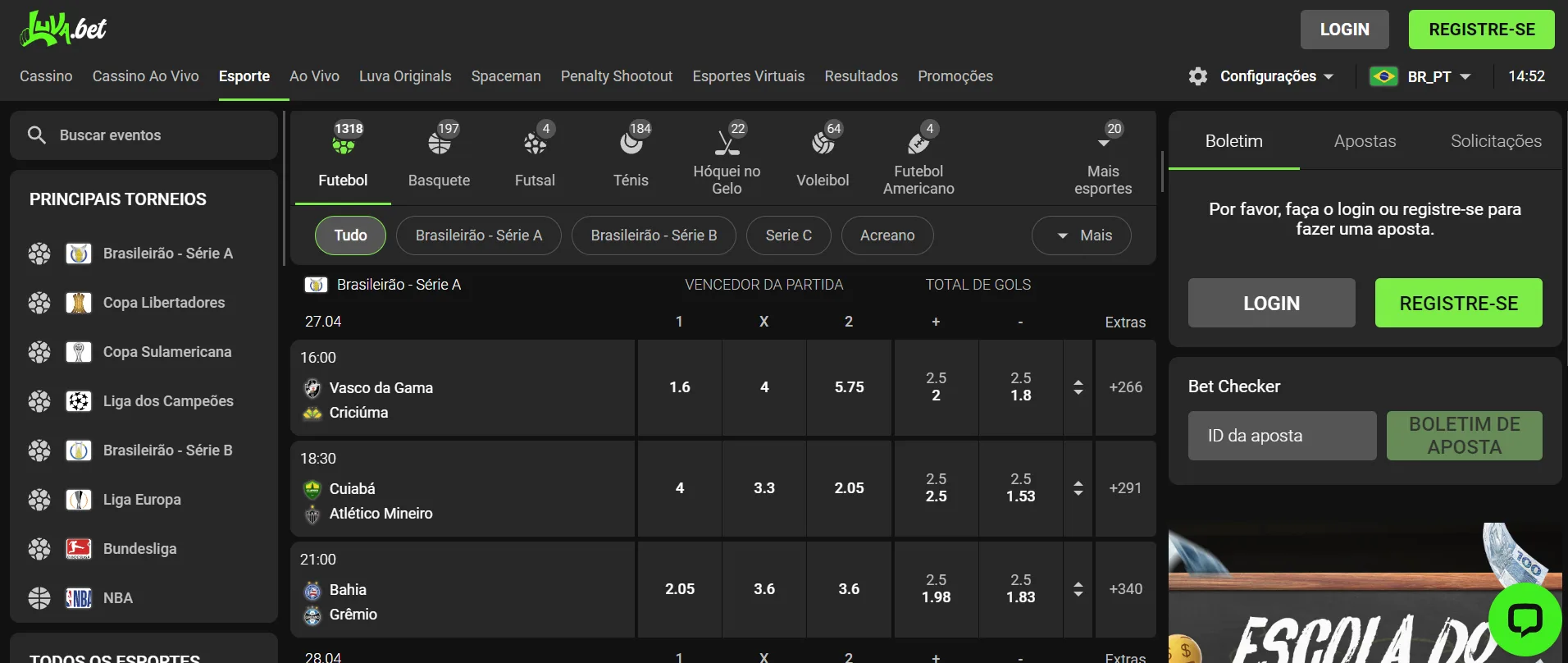Click the Brasileirão Série A league logo in sidebar
This screenshot has width=1568, height=663.
point(79,254)
